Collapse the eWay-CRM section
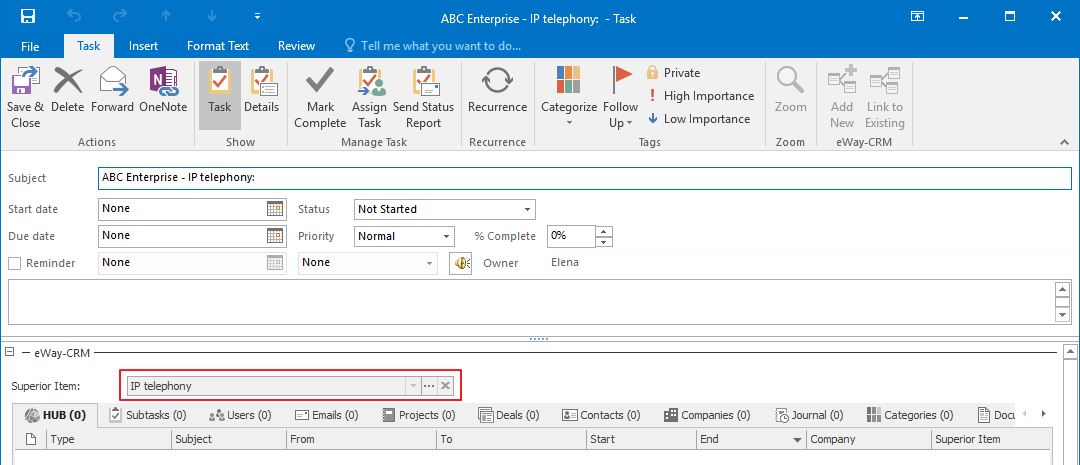1080x465 pixels. 10,353
